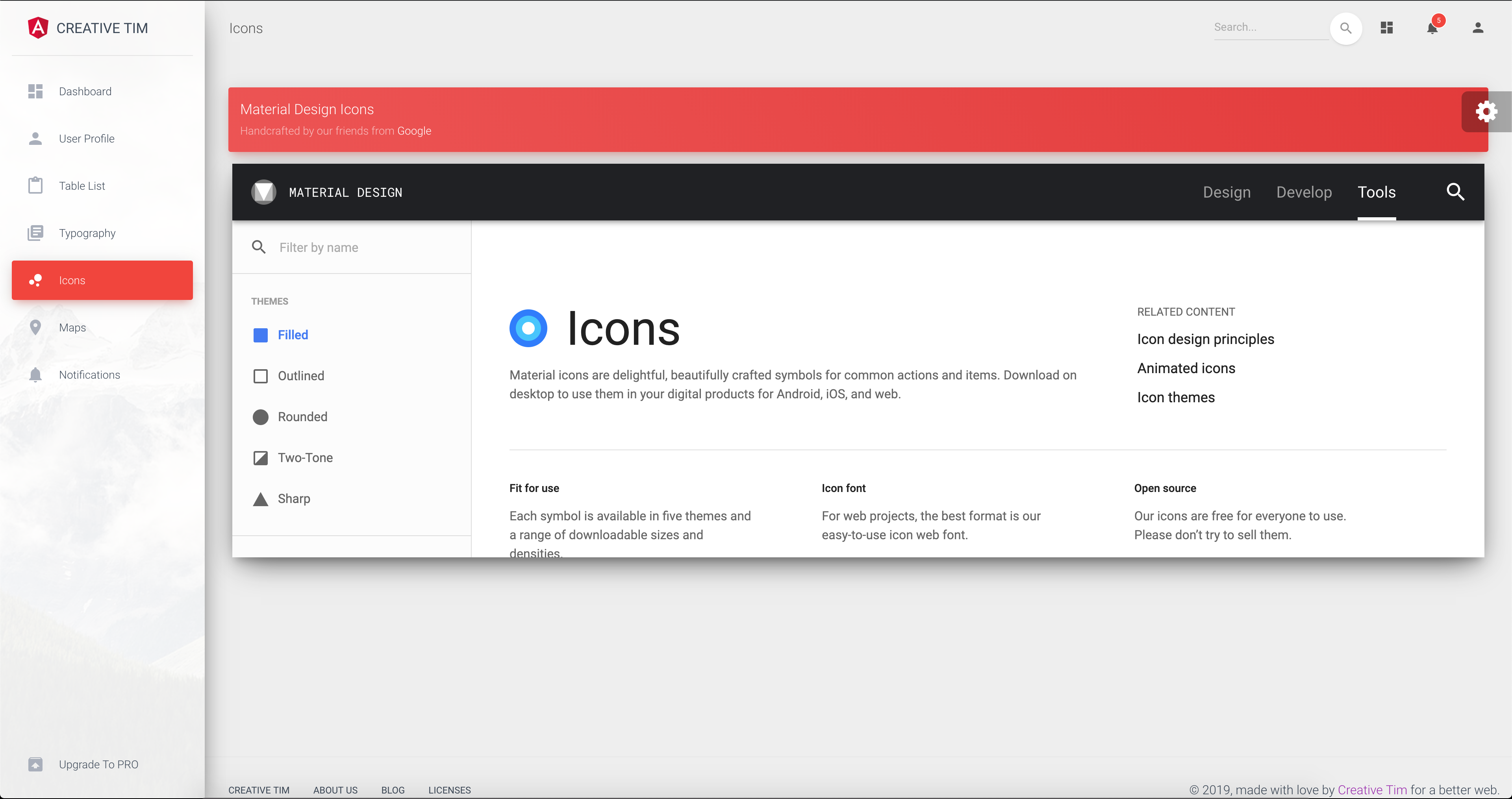Click the User Profile sidebar icon
The image size is (1512, 799).
tap(35, 138)
